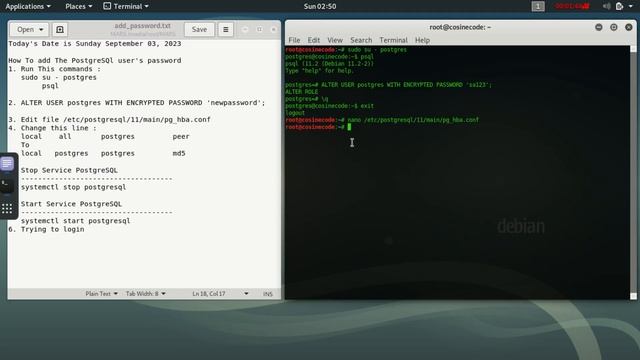Image resolution: width=640 pixels, height=360 pixels.
Task: Maximize the root@cosinecode terminal window
Action: point(613,27)
